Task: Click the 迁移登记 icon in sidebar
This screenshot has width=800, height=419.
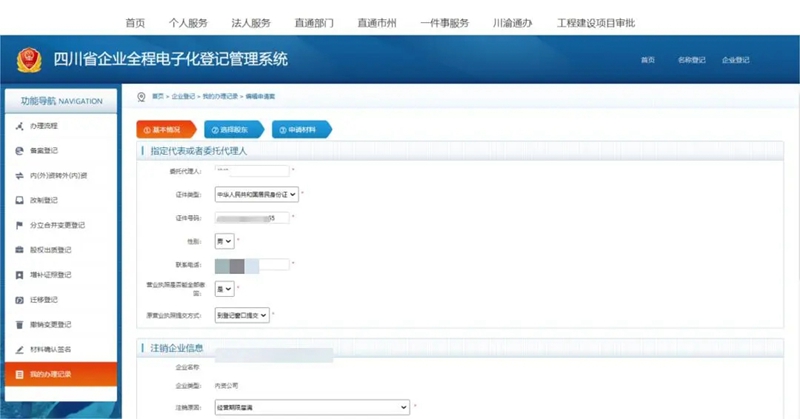Action: point(19,300)
